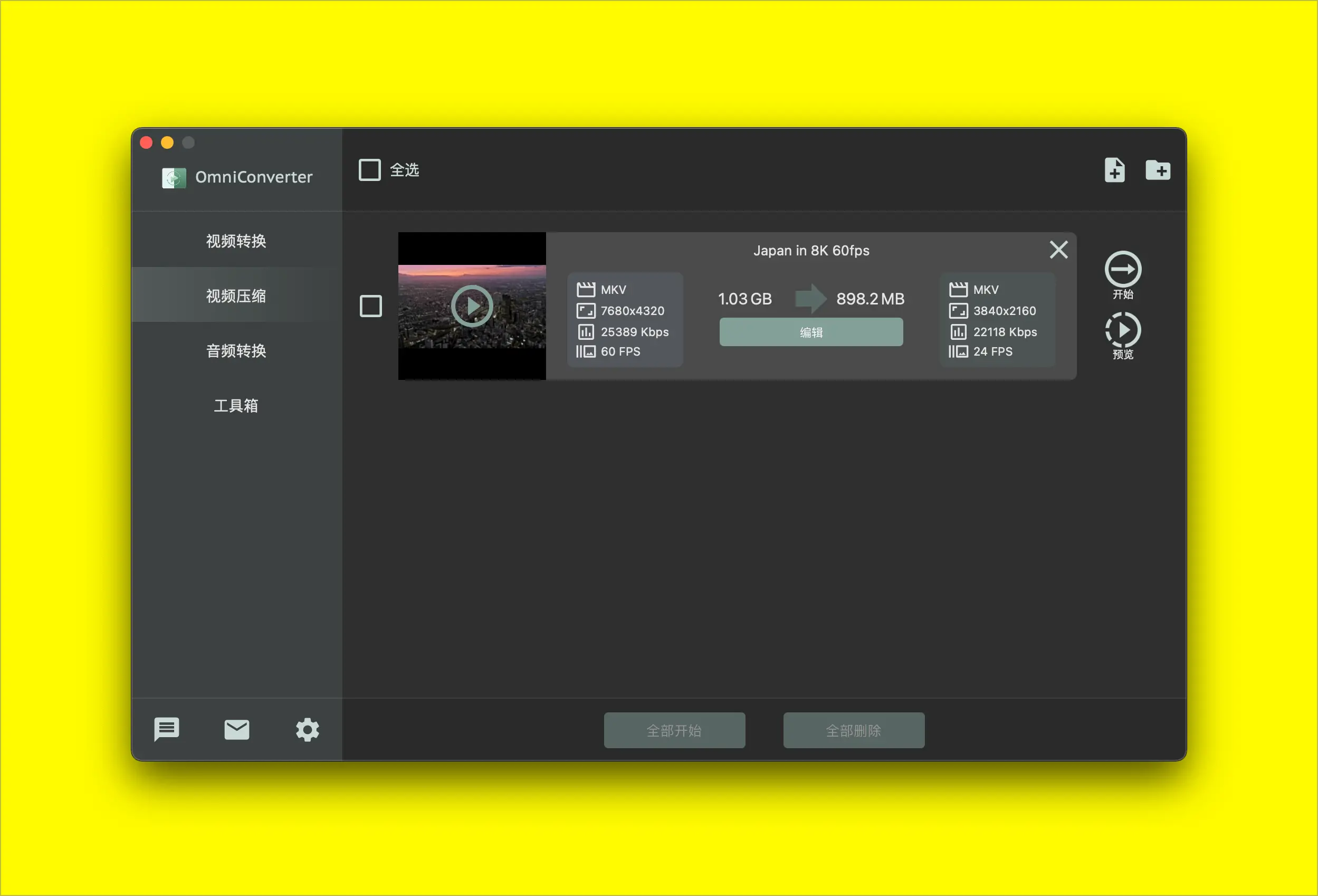Viewport: 1318px width, 896px height.
Task: Switch to 视频转换 tab
Action: coord(236,241)
